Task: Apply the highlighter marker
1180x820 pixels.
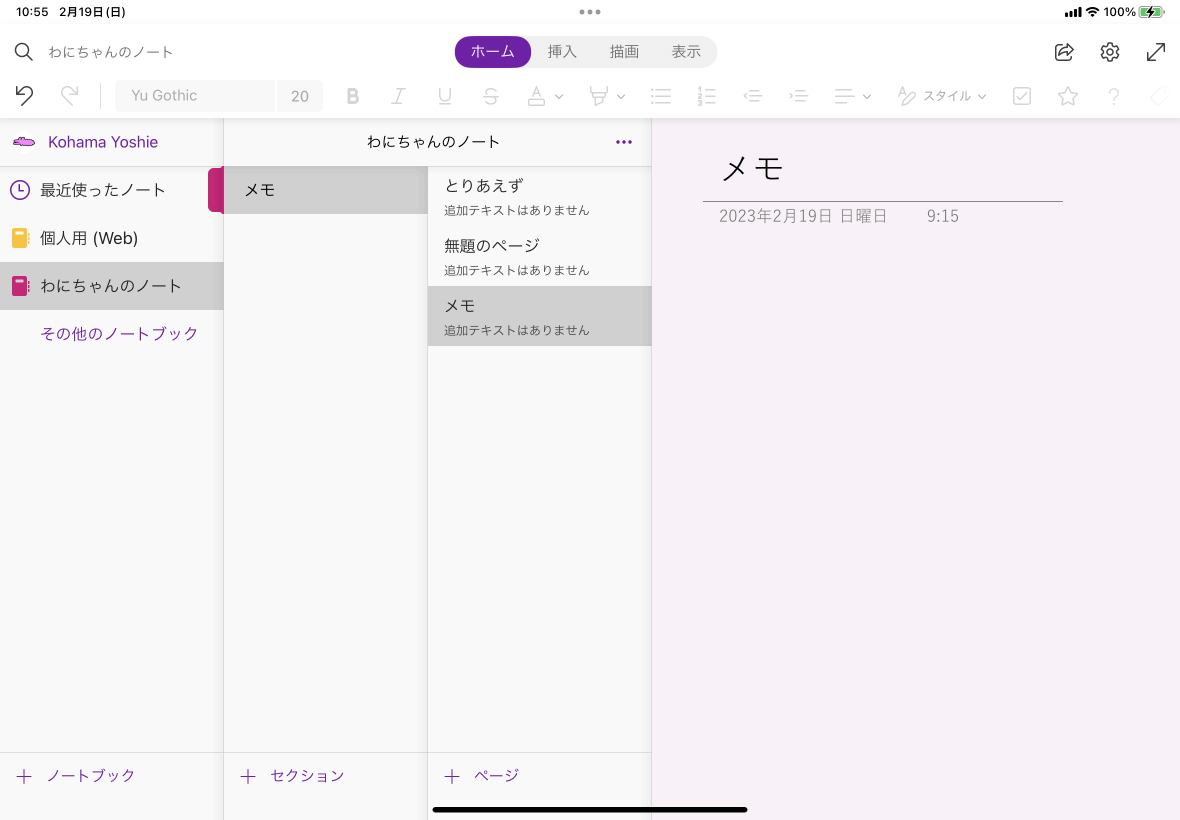Action: tap(598, 96)
